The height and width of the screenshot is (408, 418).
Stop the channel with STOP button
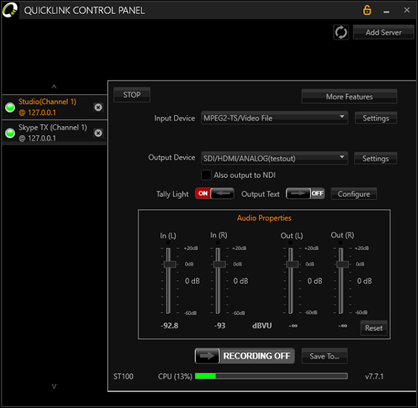coord(132,95)
